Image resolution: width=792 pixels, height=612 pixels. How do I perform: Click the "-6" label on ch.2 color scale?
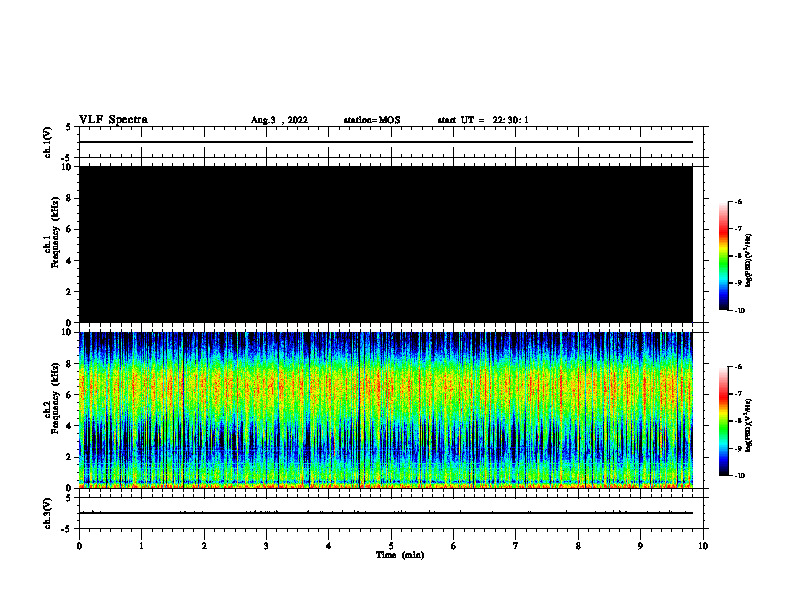point(738,367)
